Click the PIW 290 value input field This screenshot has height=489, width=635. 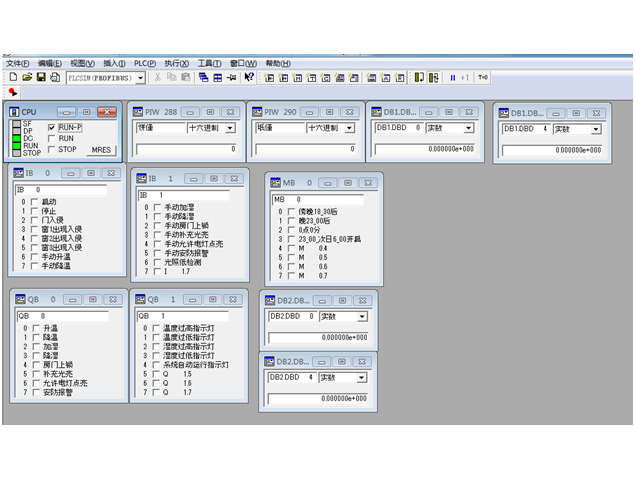coord(306,149)
